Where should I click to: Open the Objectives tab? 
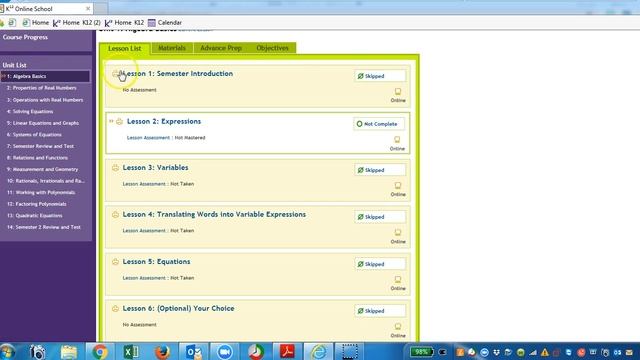click(272, 48)
